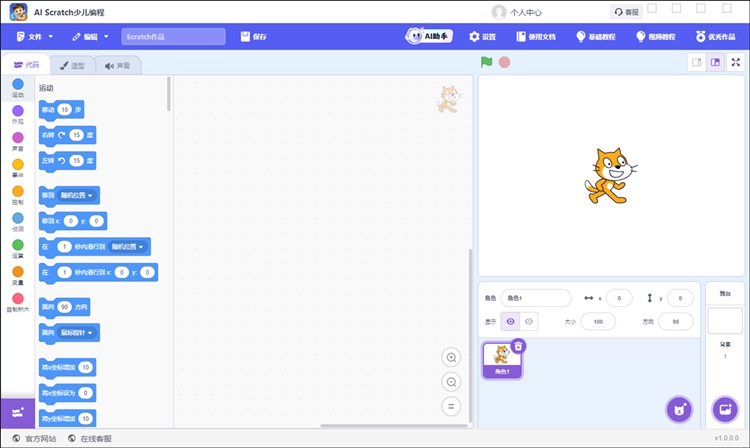Open the 文件 dropdown menu
The height and width of the screenshot is (448, 750).
click(x=35, y=36)
